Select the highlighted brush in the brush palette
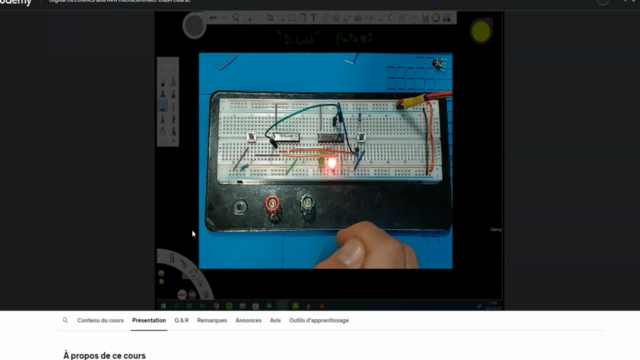The width and height of the screenshot is (640, 360). pyautogui.click(x=163, y=107)
